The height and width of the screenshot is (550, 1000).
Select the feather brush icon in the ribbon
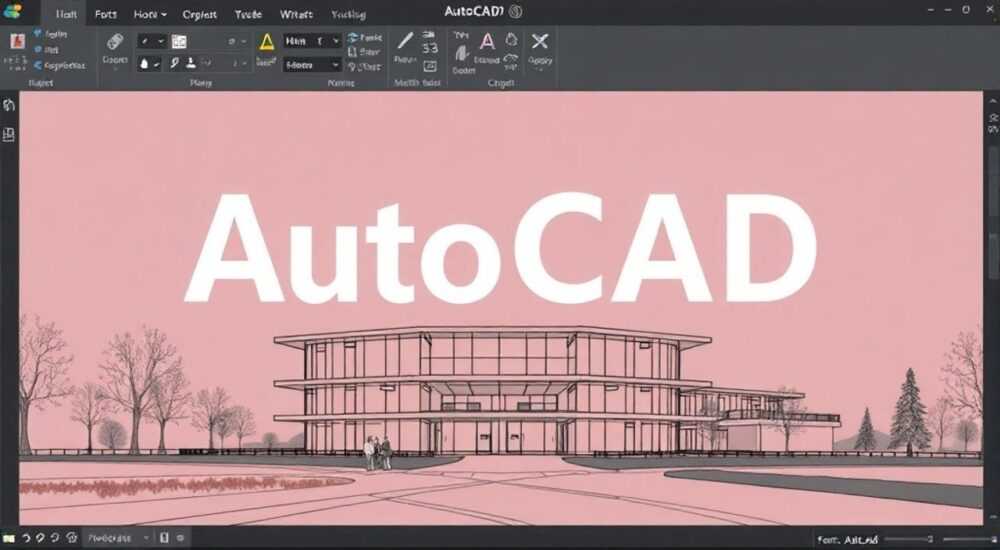tap(462, 53)
